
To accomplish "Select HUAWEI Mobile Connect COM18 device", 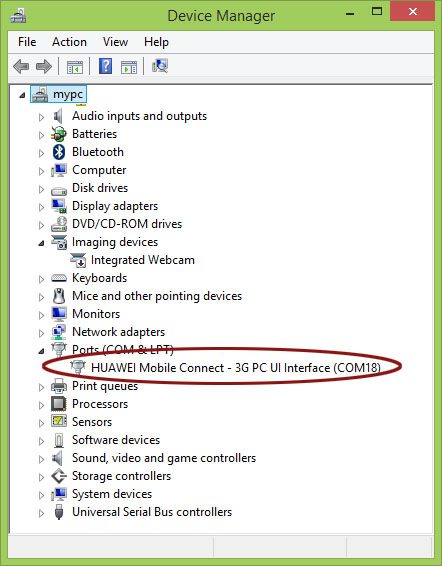I will pyautogui.click(x=236, y=368).
